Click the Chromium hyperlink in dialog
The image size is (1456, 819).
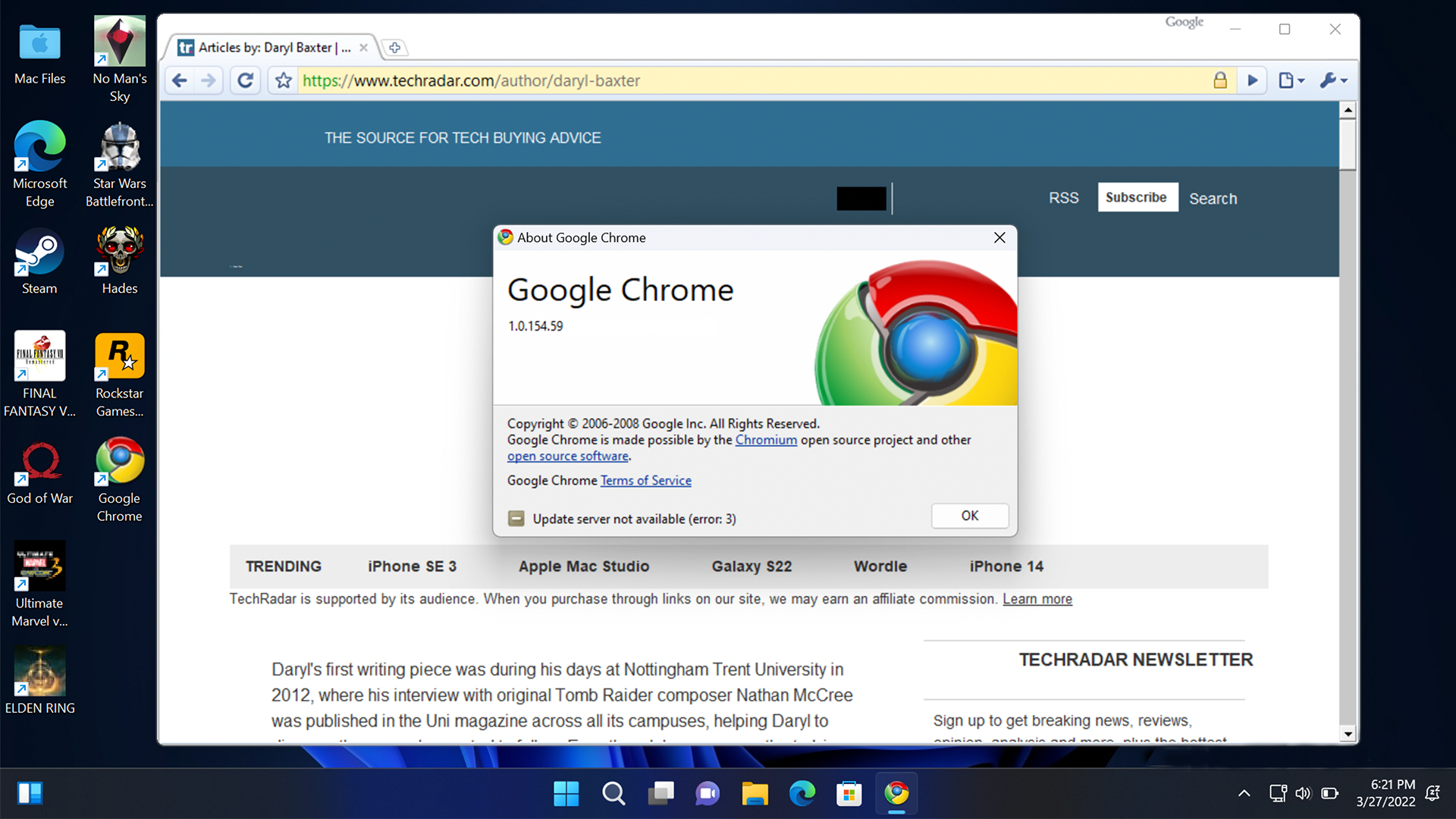(x=766, y=440)
